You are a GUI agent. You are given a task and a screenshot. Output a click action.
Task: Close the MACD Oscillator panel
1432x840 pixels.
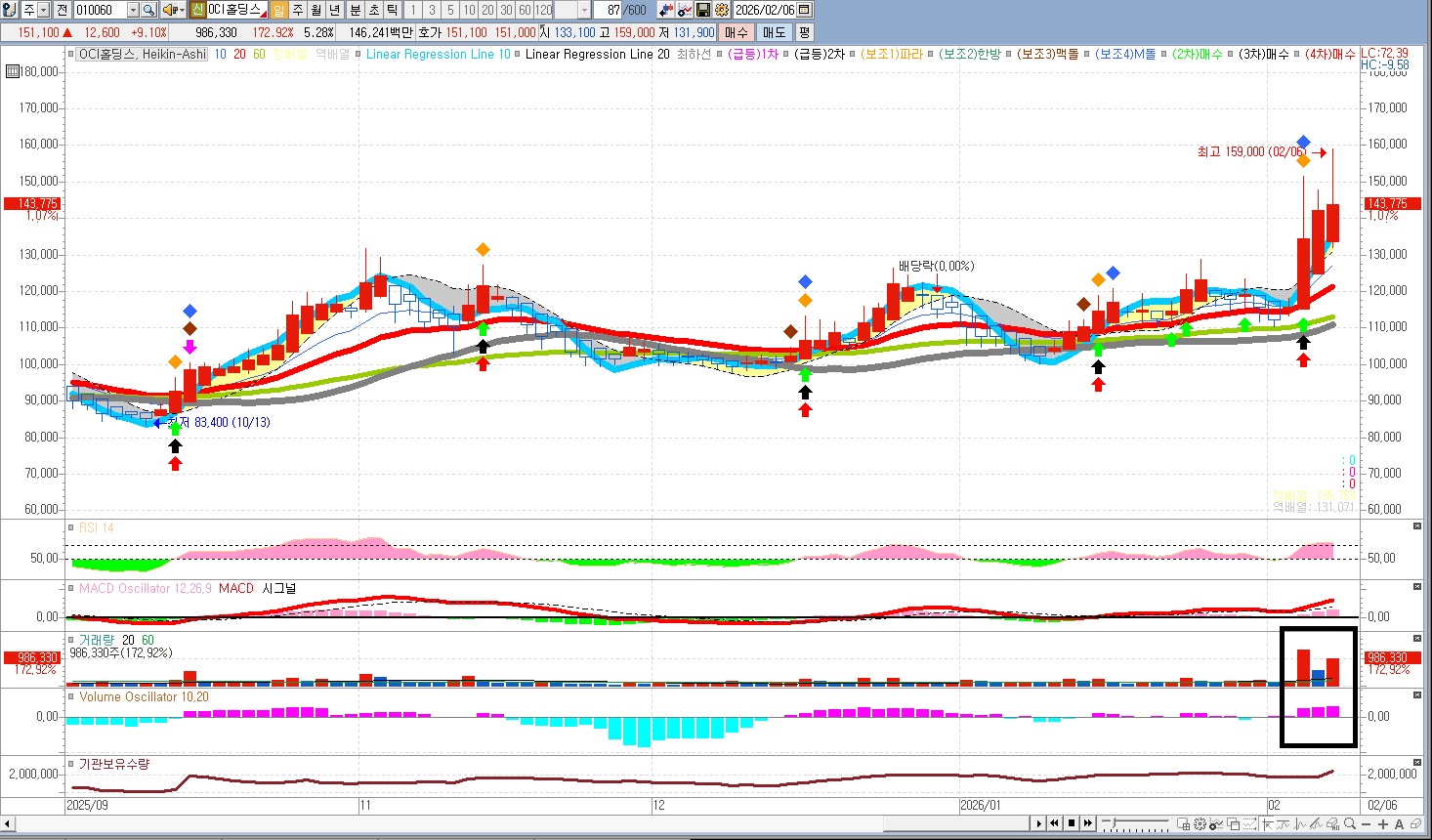(x=1417, y=587)
